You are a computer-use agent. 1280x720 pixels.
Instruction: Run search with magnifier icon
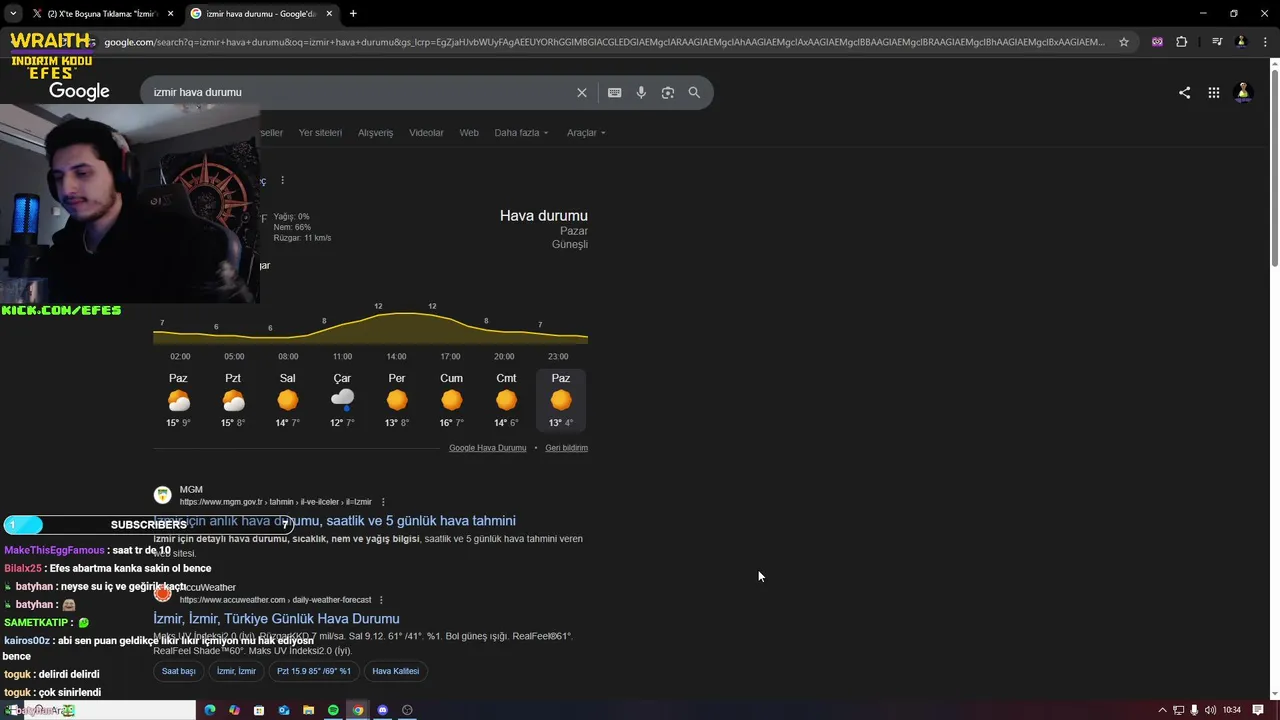click(694, 92)
